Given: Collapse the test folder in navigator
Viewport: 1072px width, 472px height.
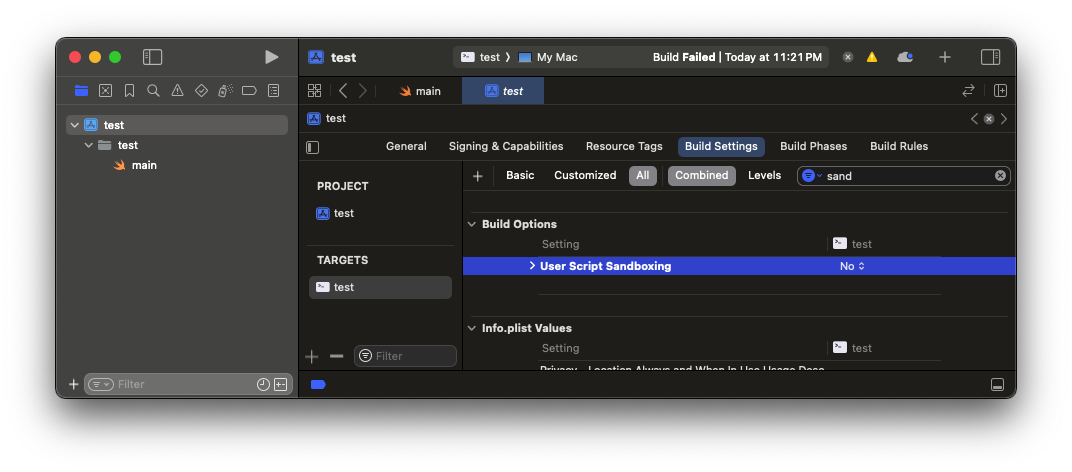Looking at the screenshot, I should 88,145.
